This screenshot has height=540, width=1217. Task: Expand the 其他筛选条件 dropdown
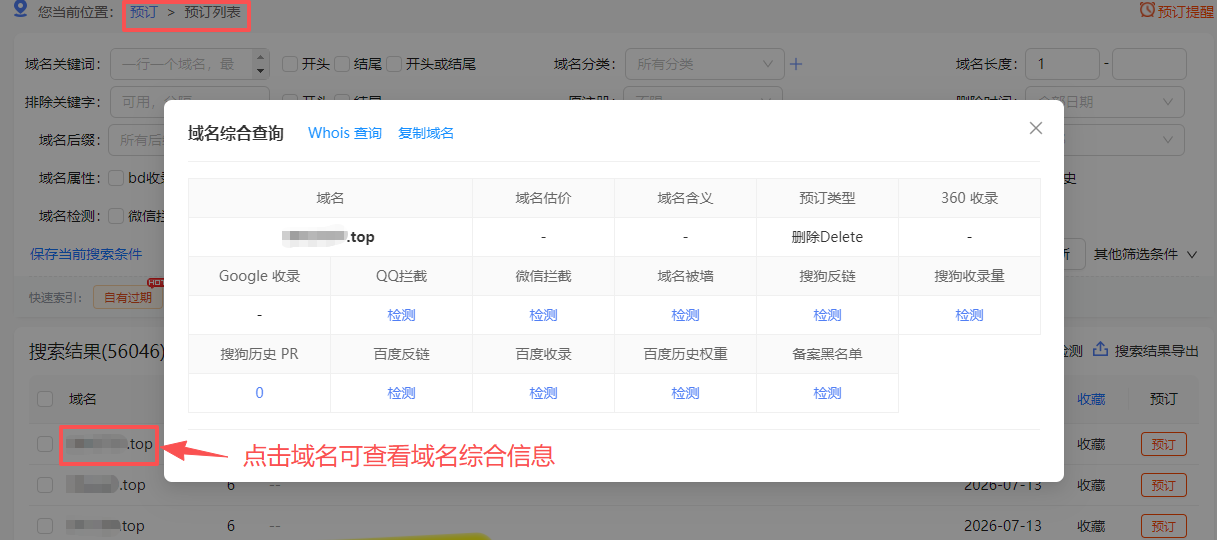click(x=1146, y=254)
